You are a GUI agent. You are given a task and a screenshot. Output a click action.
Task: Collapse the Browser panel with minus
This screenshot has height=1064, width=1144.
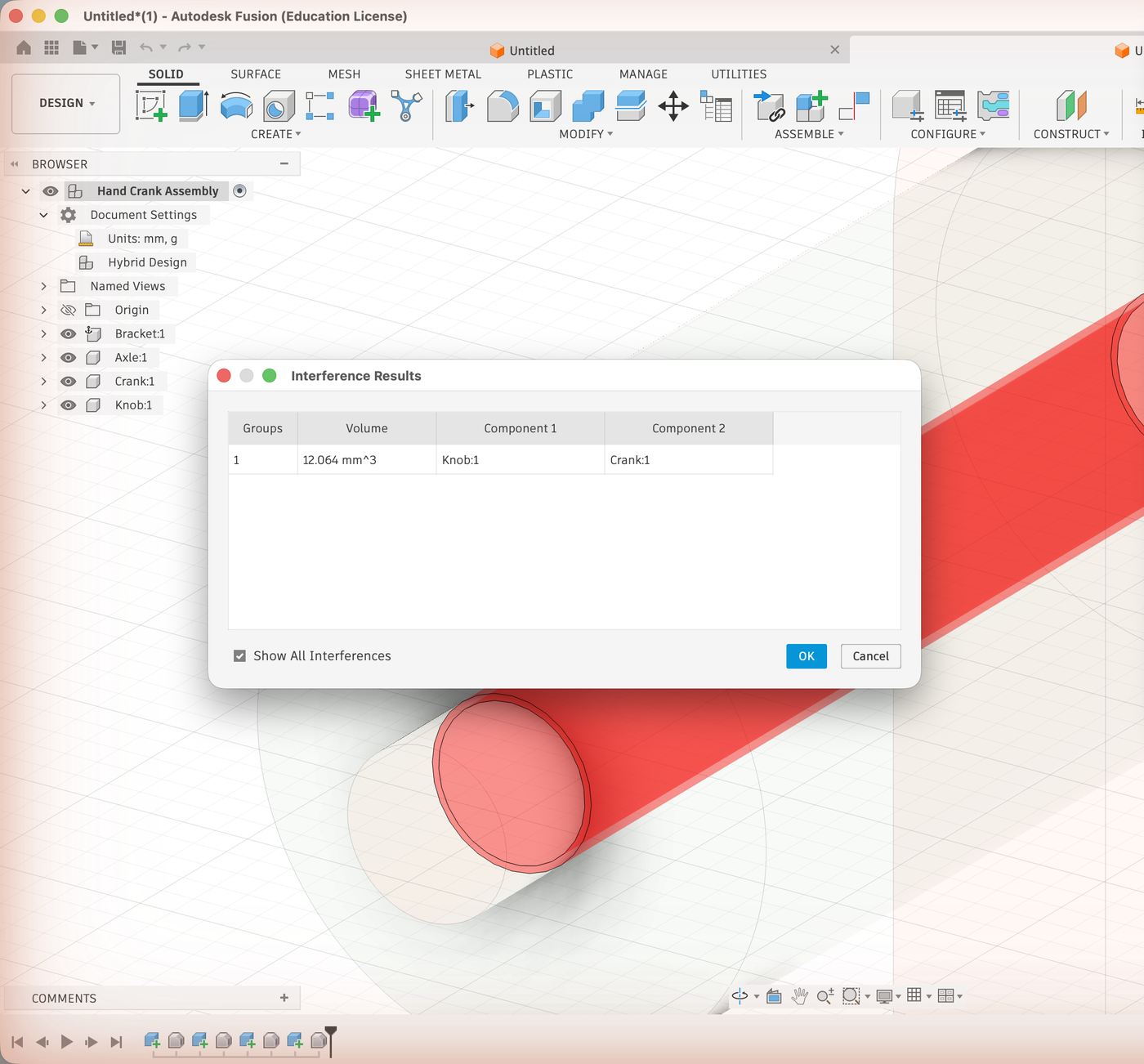coord(284,163)
